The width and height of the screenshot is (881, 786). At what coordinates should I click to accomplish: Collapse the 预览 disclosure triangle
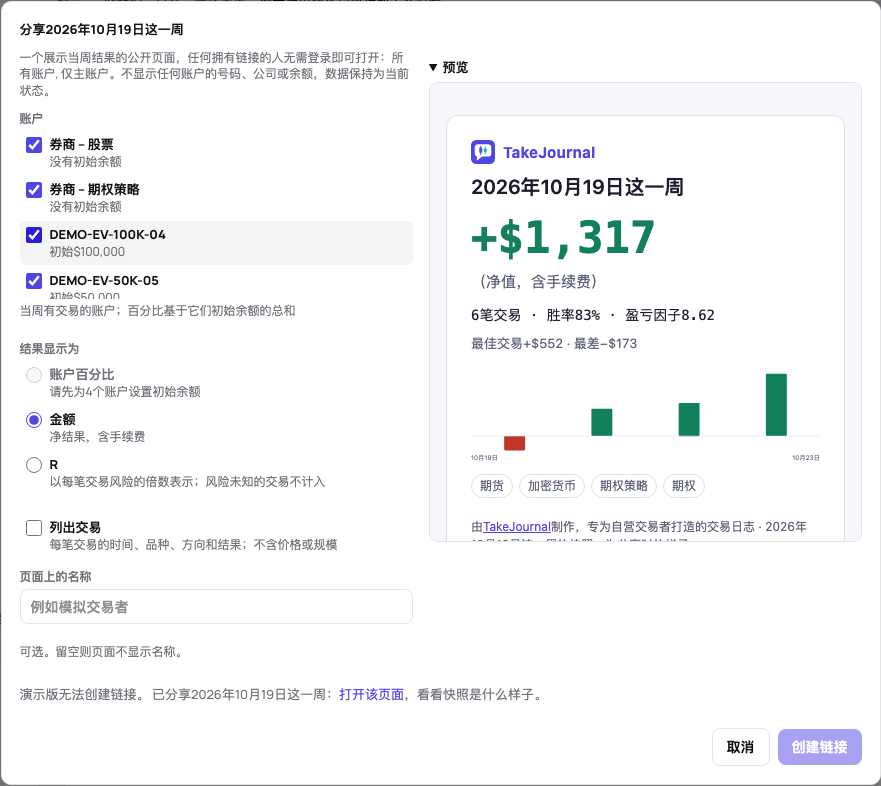click(x=433, y=67)
